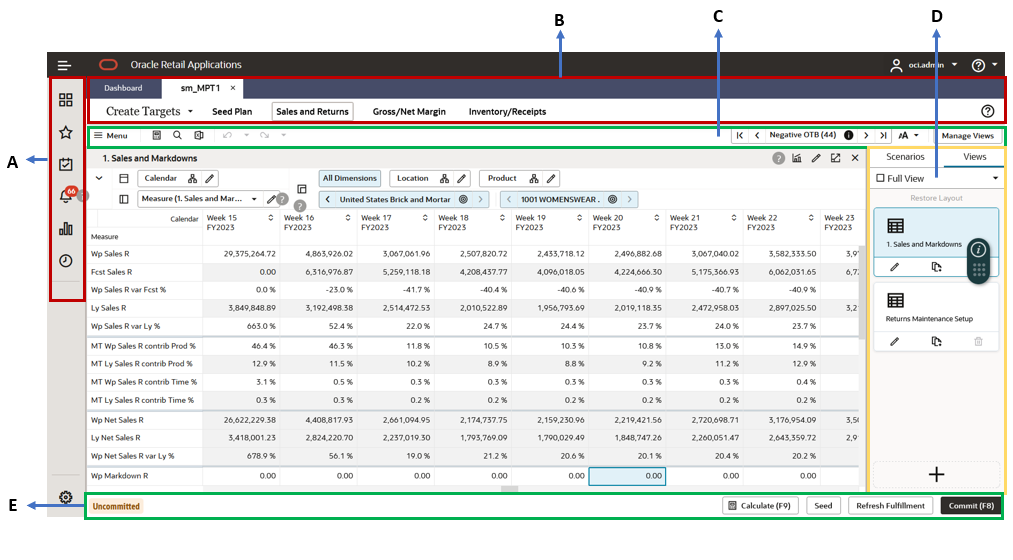Viewport: 1013px width, 560px height.
Task: Open the oci.admin user dropdown
Action: pos(954,65)
